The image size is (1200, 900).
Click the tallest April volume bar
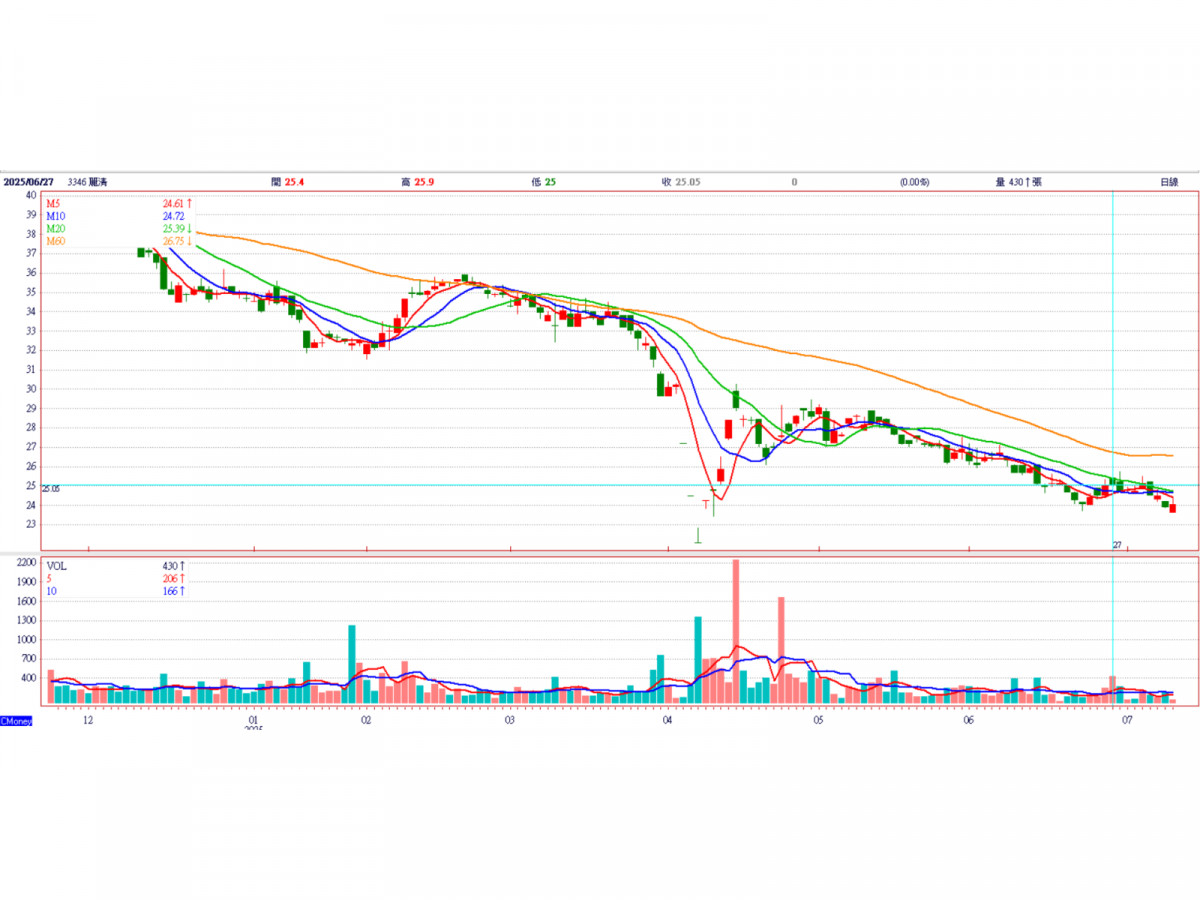736,633
